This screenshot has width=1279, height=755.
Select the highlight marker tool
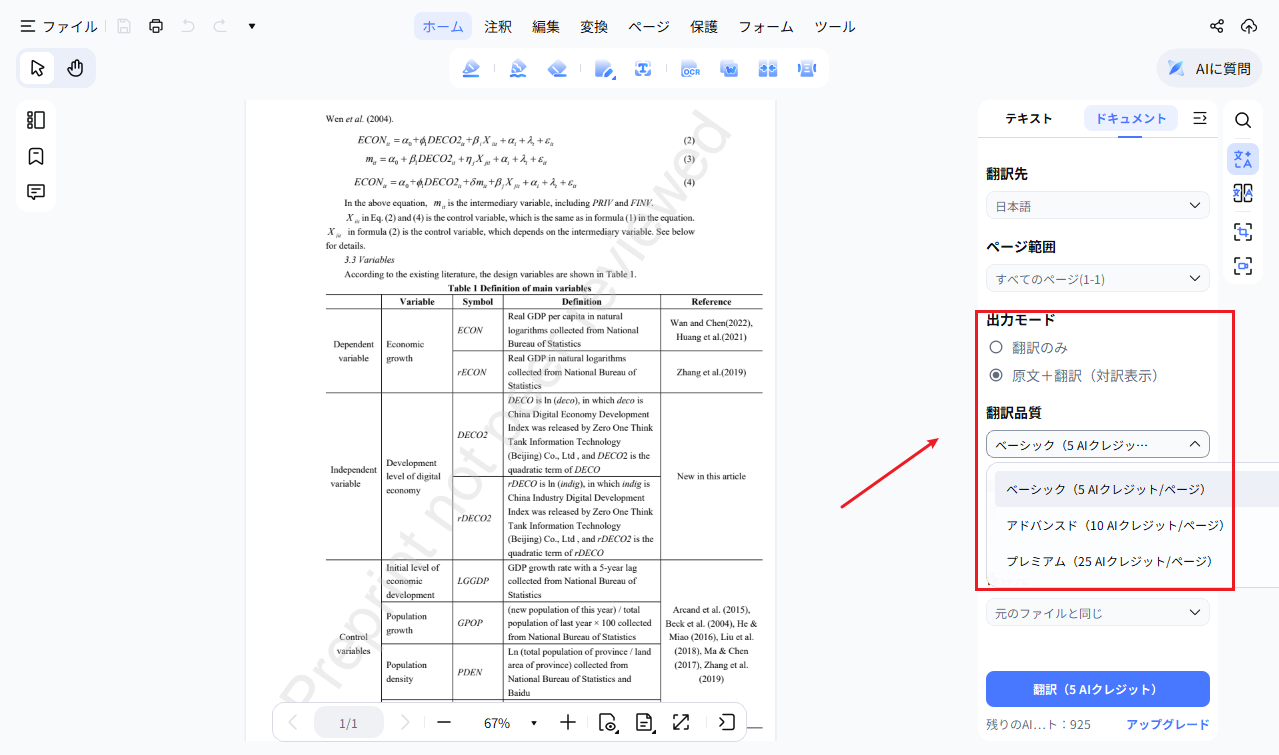point(470,68)
